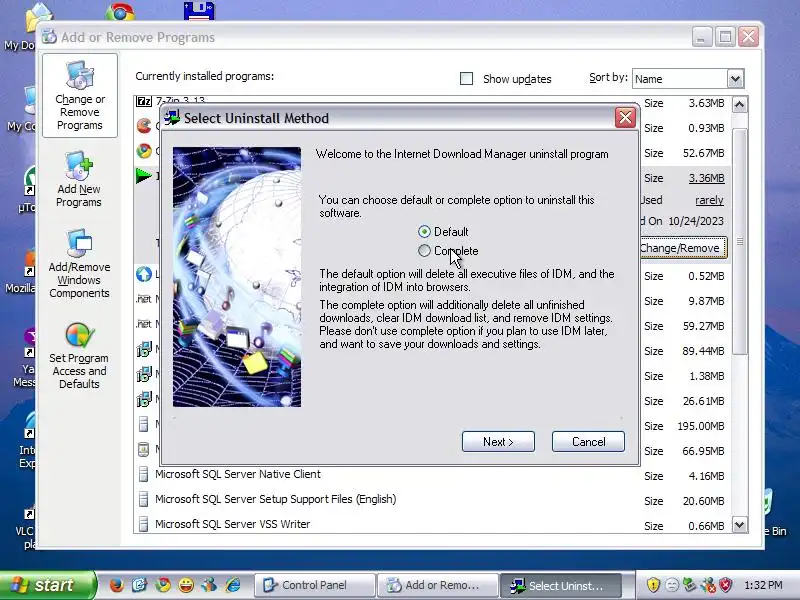Open the Start menu
The height and width of the screenshot is (600, 800).
47,585
